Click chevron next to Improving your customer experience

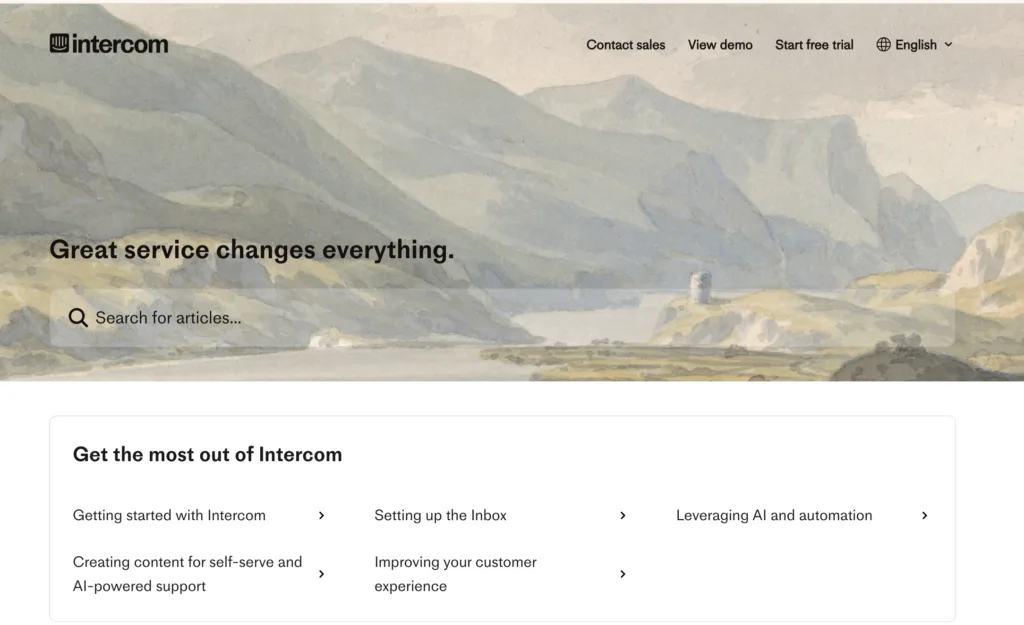[x=622, y=574]
